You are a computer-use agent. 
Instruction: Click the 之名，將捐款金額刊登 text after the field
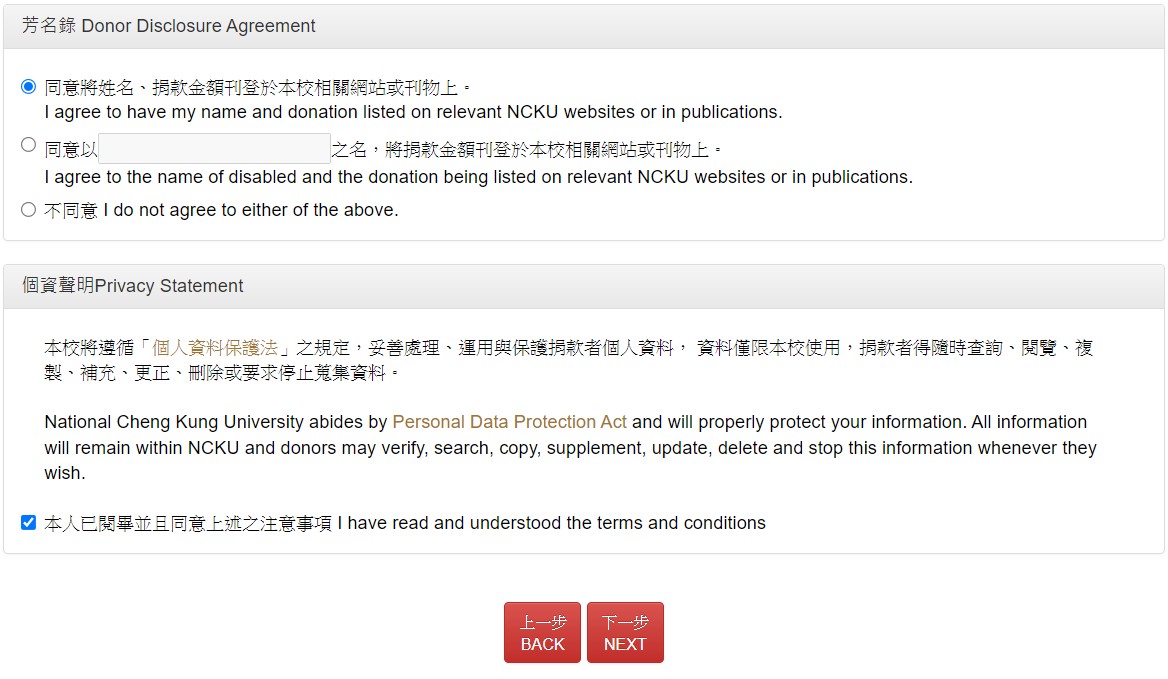pos(526,150)
